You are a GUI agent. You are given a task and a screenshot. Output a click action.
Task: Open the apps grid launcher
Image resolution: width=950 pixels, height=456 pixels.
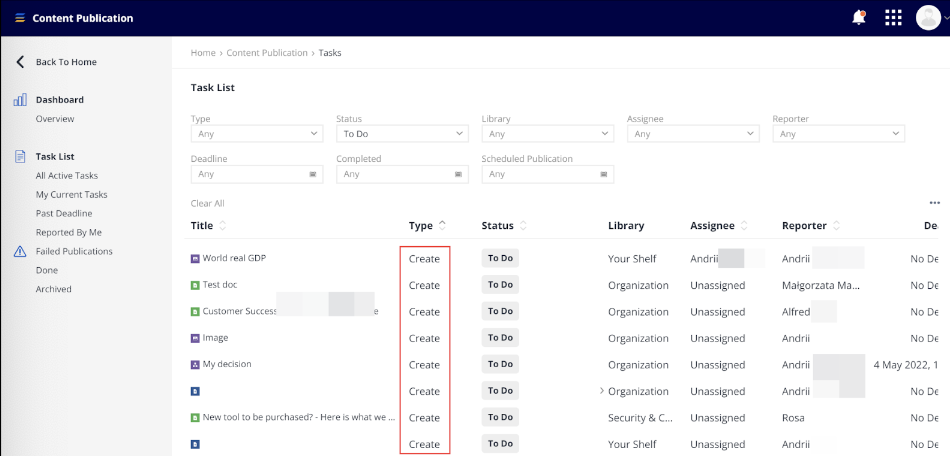[893, 18]
